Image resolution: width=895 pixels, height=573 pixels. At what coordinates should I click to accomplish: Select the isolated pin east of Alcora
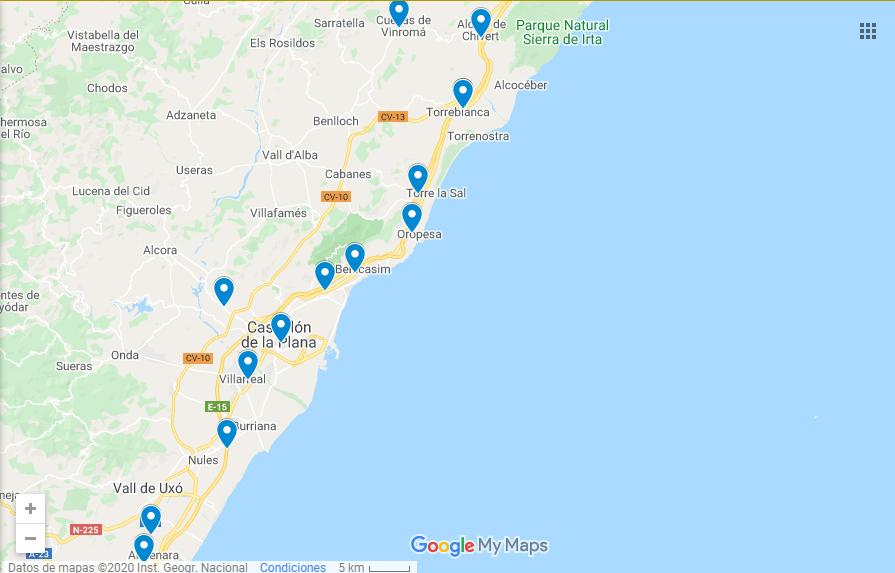(224, 290)
